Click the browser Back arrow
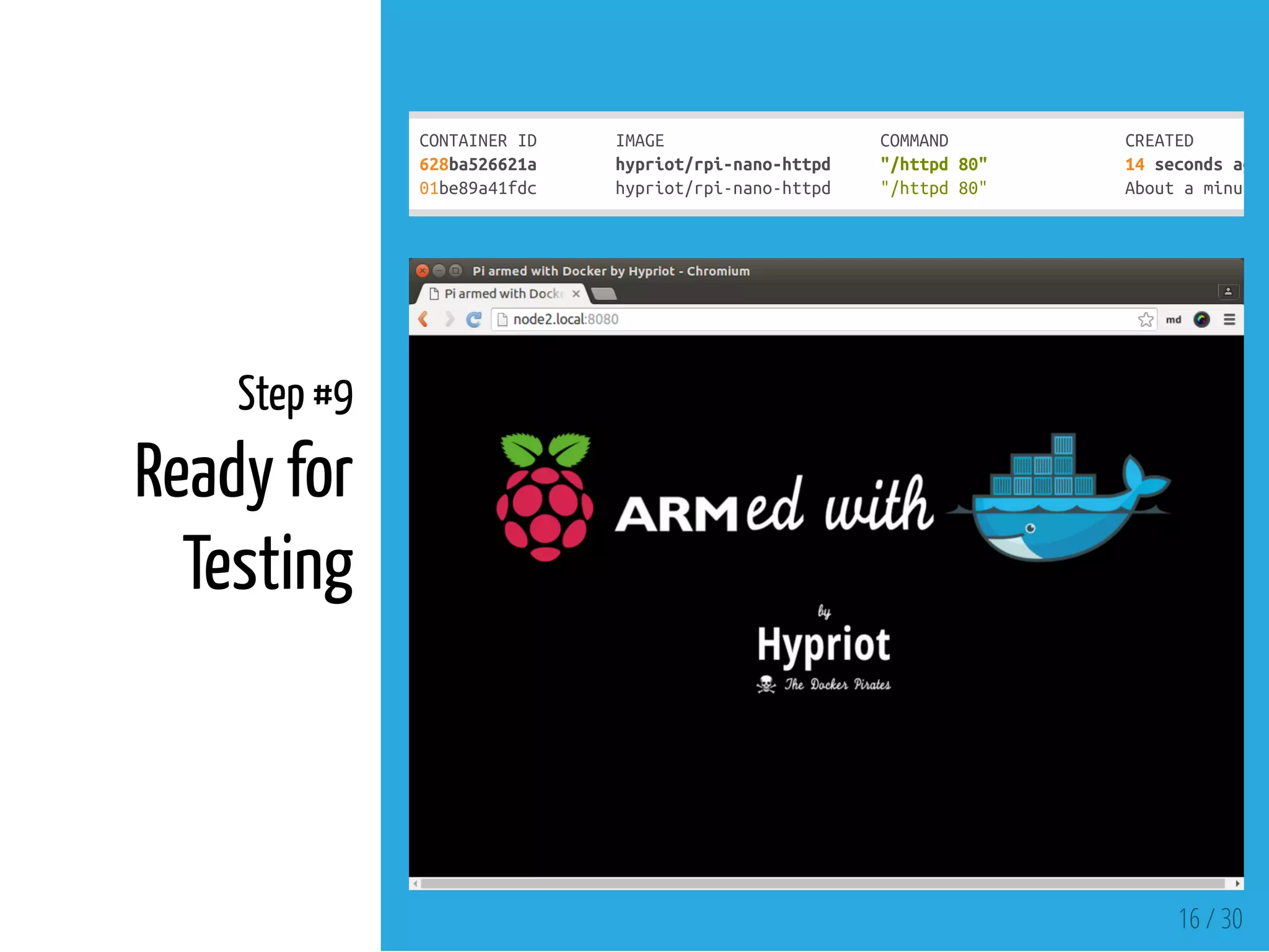The width and height of the screenshot is (1269, 952). (423, 319)
